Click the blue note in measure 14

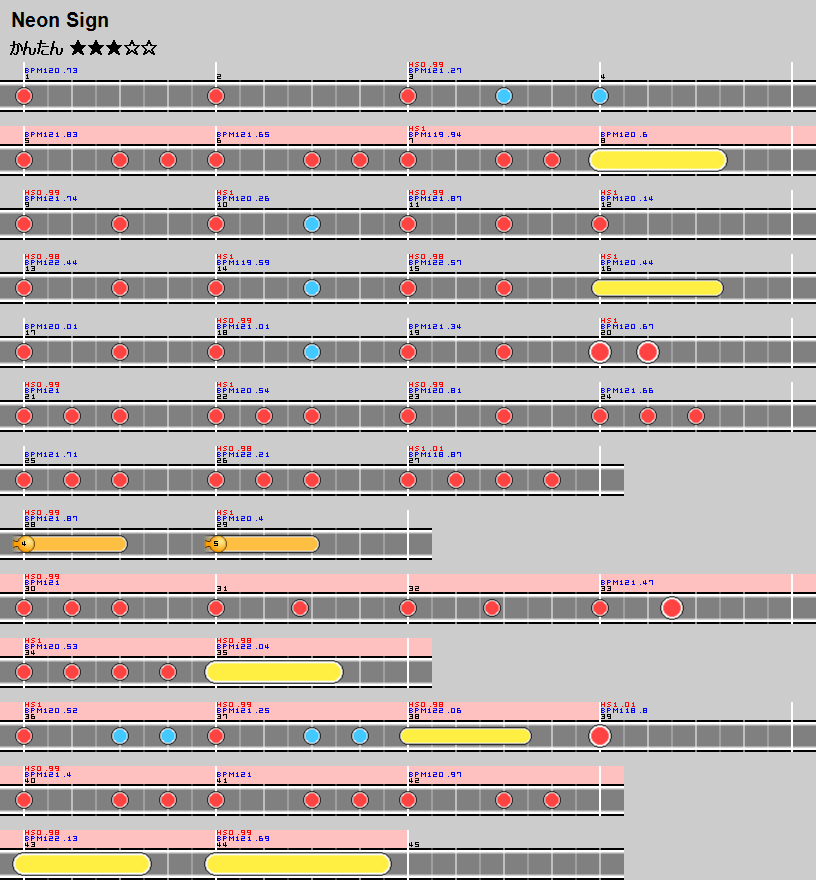click(312, 288)
